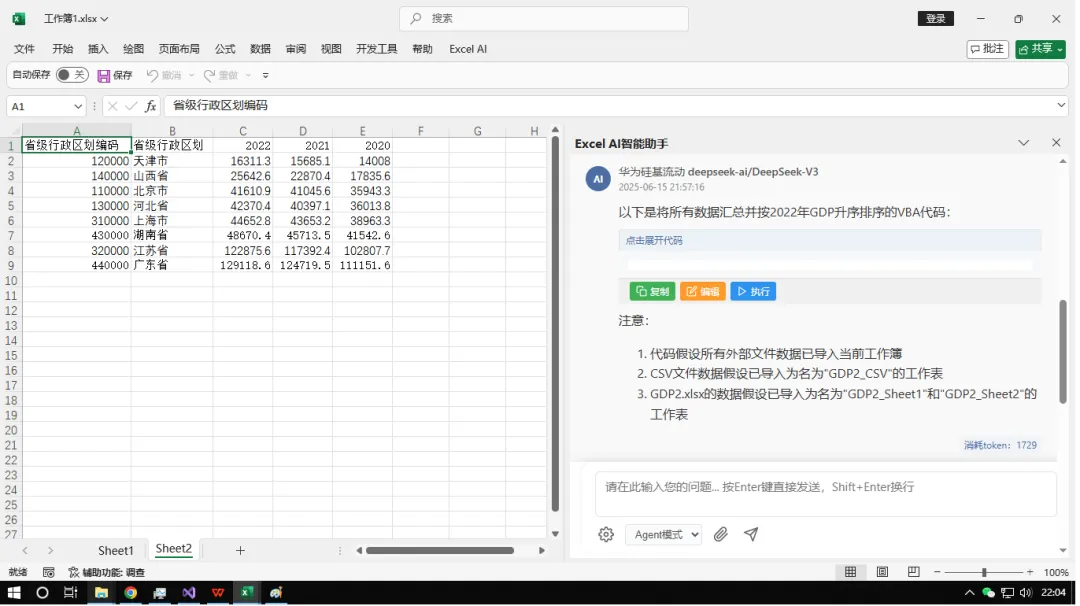Click the Undo arrow icon

152,75
